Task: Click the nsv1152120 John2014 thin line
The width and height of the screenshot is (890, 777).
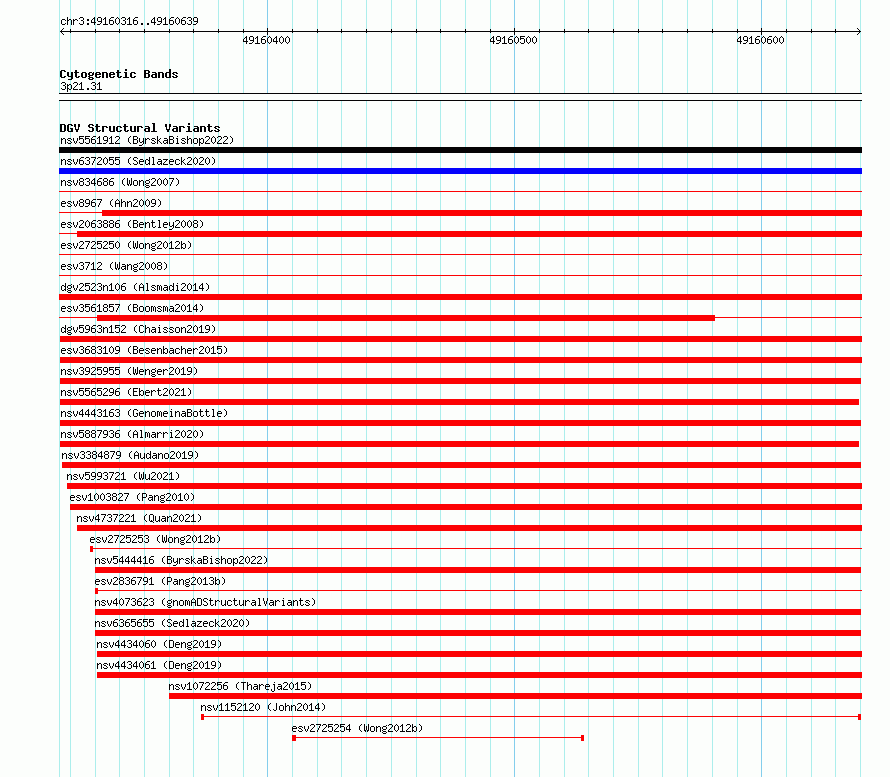Action: tap(531, 717)
